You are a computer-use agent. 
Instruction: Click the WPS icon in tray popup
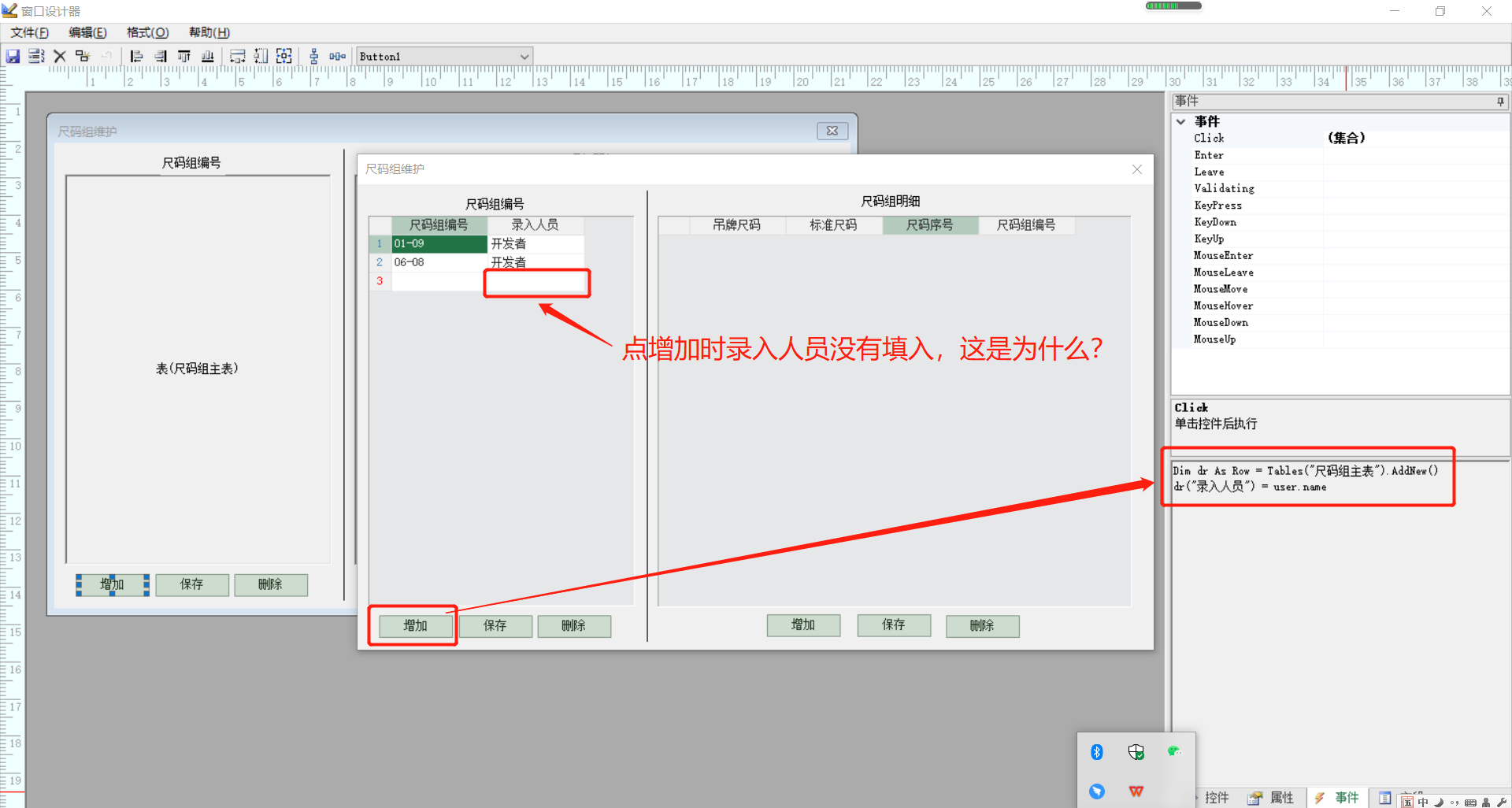(x=1136, y=791)
